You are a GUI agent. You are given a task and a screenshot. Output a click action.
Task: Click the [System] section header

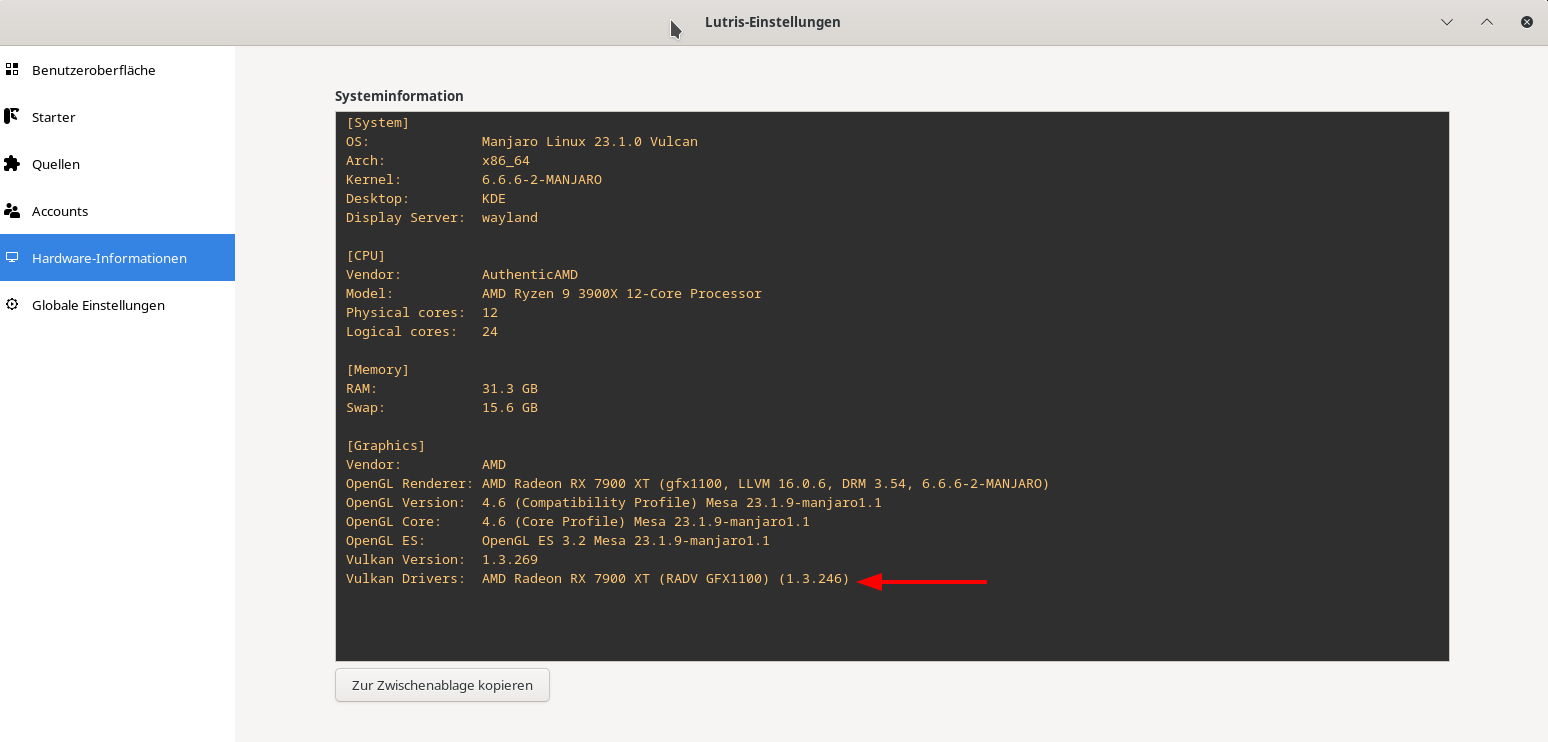[x=378, y=122]
